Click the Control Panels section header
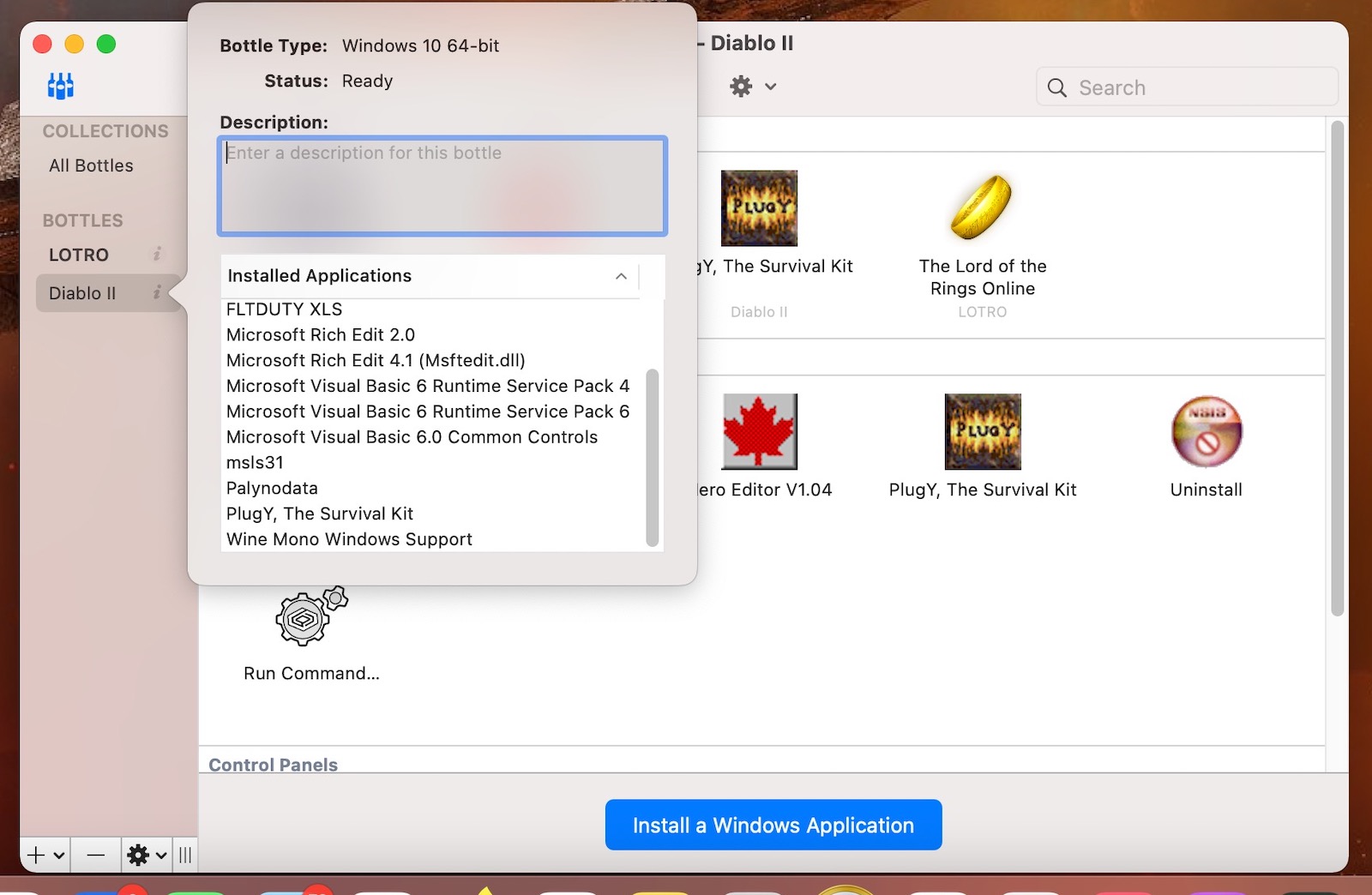 274,764
